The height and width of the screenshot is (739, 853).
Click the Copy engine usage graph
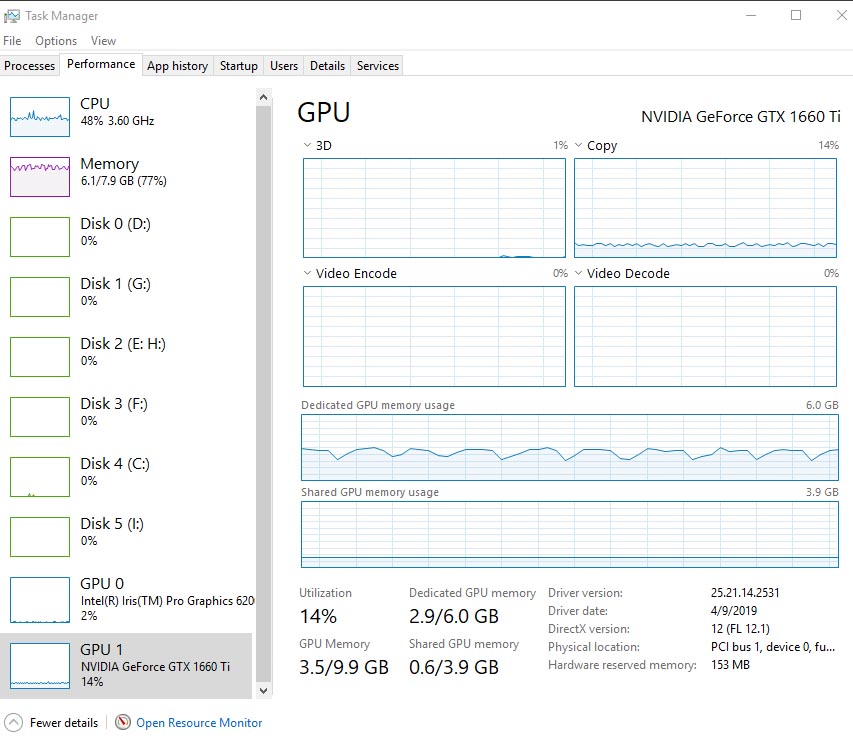(705, 208)
